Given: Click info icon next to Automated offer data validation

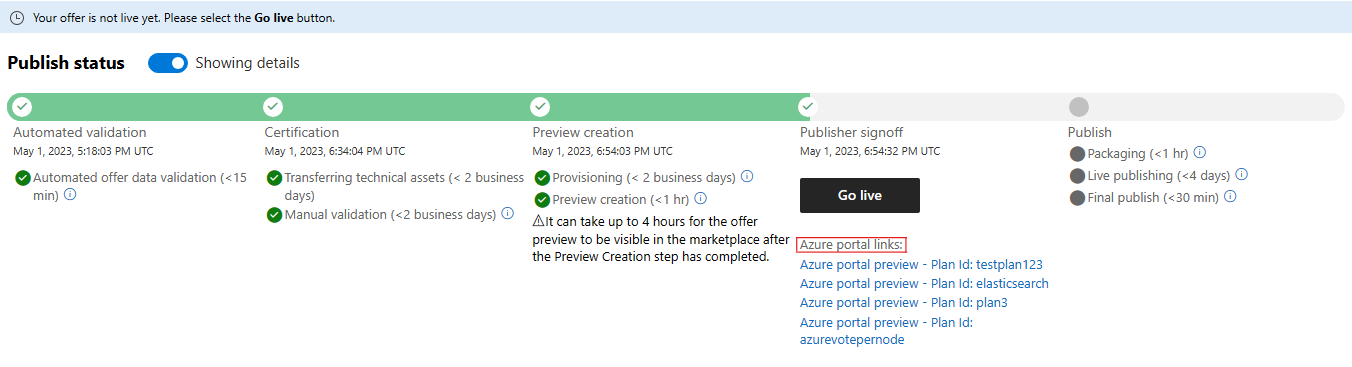Looking at the screenshot, I should (70, 194).
